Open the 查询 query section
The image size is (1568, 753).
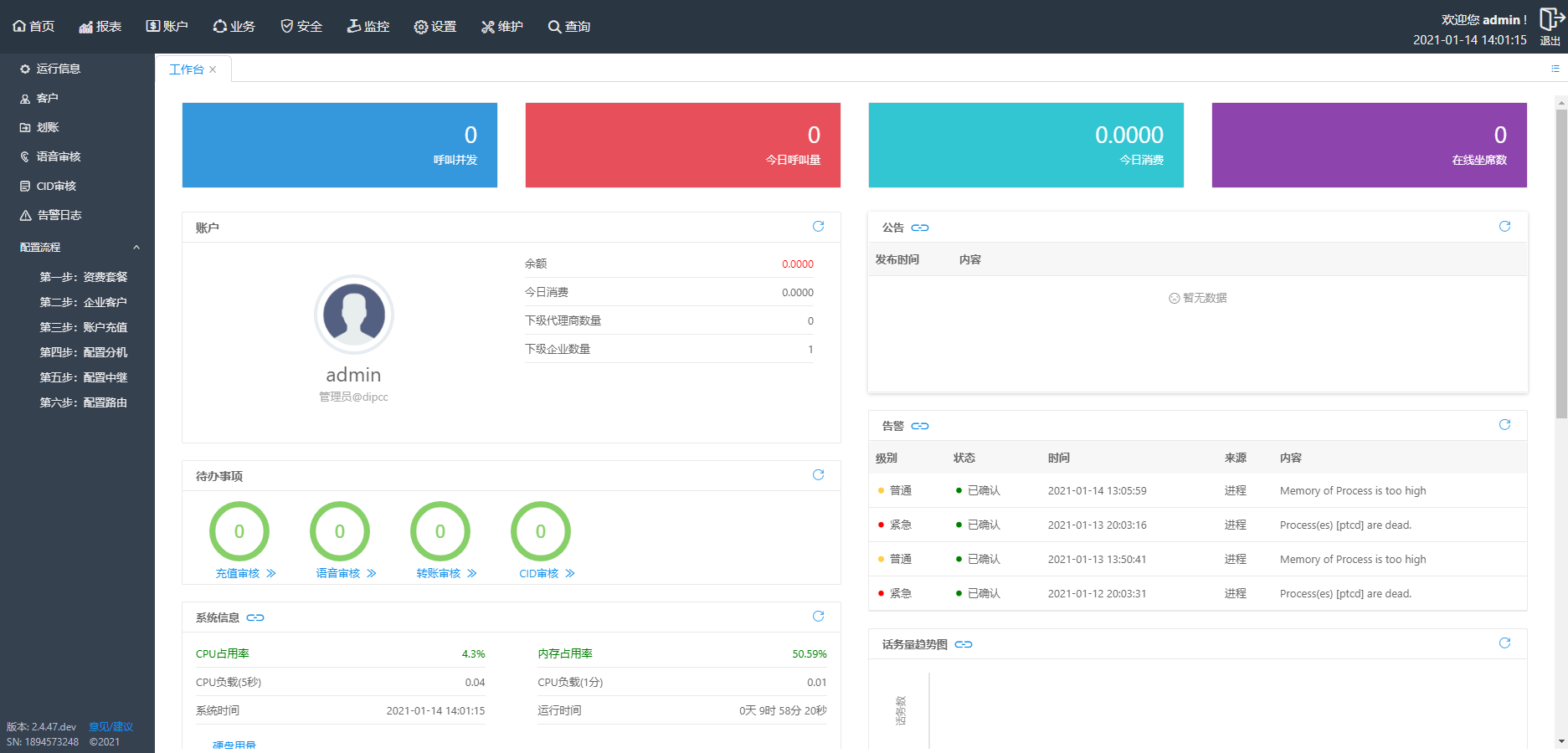coord(568,26)
